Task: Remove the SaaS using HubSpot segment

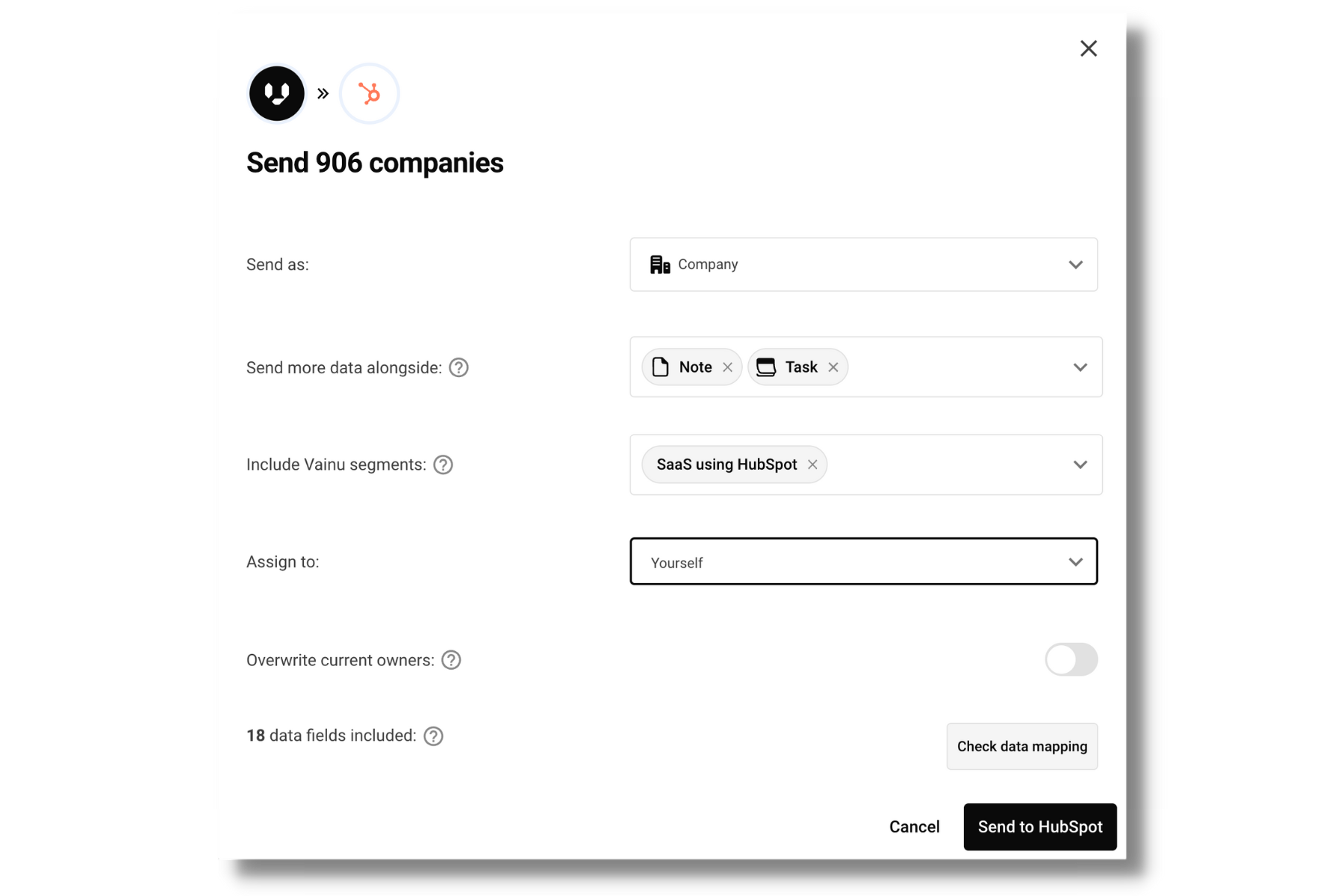Action: pos(812,464)
